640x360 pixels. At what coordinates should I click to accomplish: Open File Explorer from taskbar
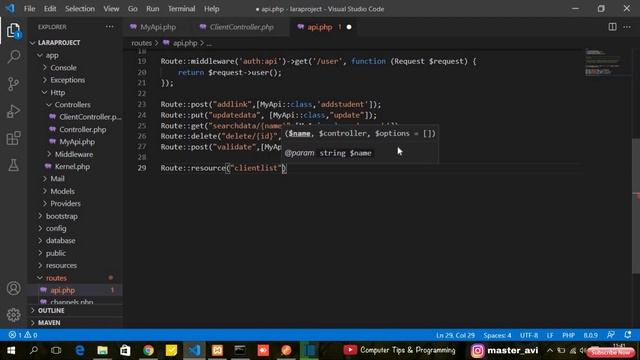click(102, 350)
